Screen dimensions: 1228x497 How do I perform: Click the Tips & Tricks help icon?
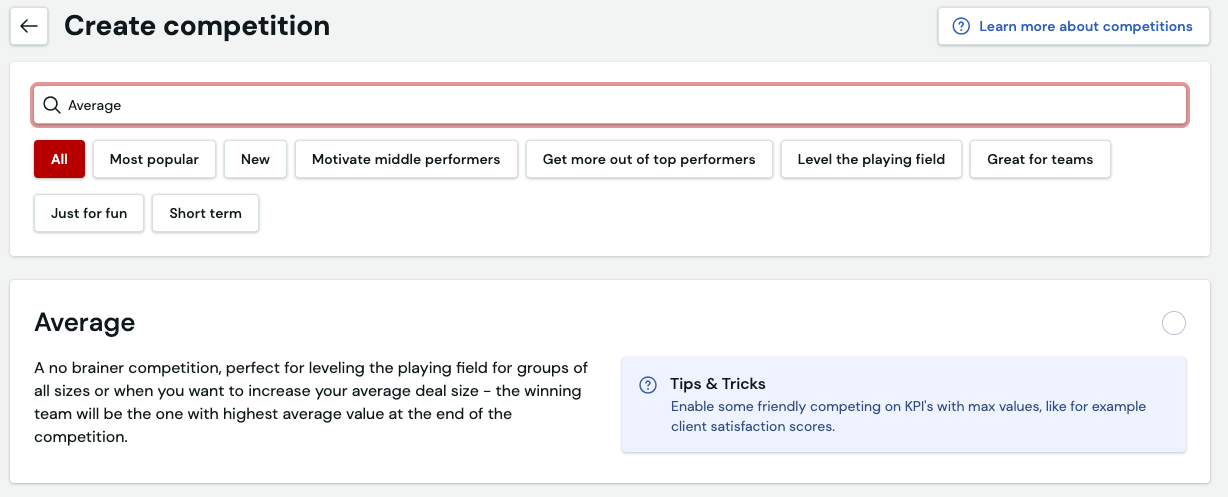tap(648, 384)
